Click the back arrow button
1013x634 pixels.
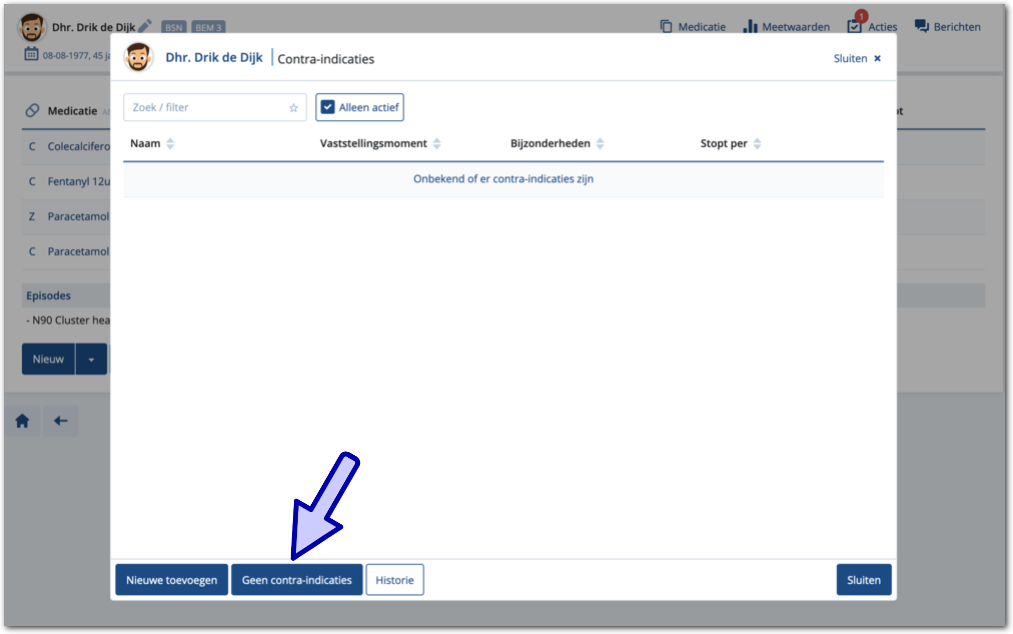60,421
